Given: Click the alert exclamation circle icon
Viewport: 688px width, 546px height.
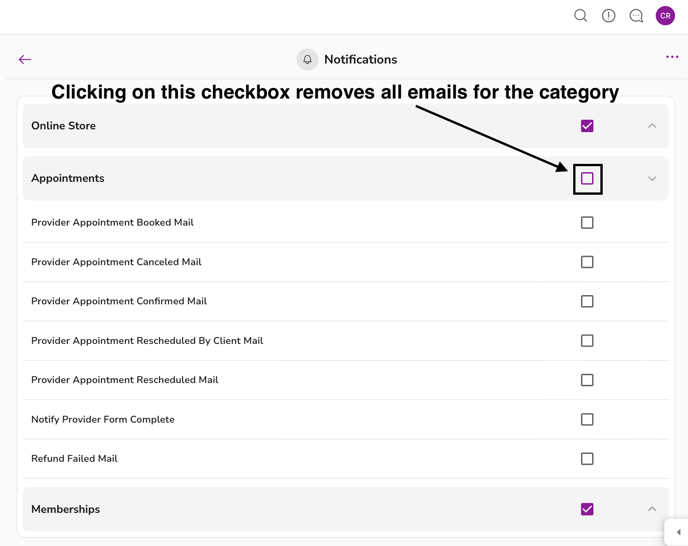Looking at the screenshot, I should coord(608,16).
